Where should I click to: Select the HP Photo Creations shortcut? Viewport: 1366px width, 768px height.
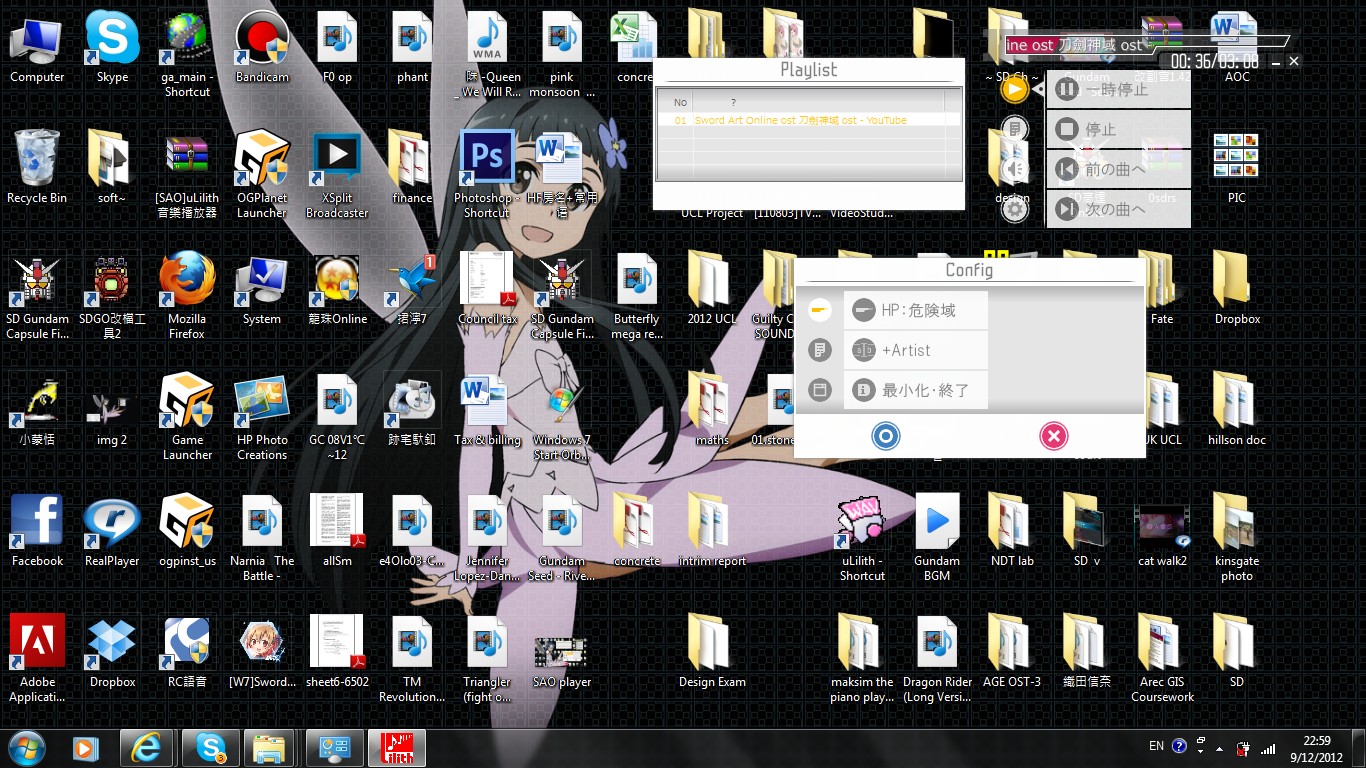click(262, 418)
